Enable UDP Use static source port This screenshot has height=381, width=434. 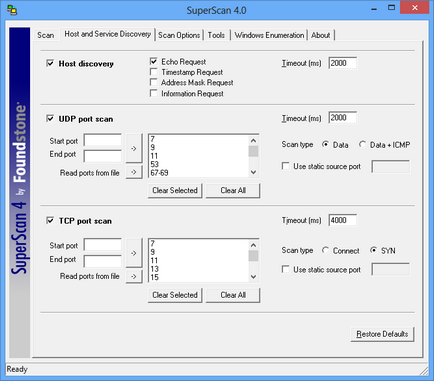click(x=285, y=166)
